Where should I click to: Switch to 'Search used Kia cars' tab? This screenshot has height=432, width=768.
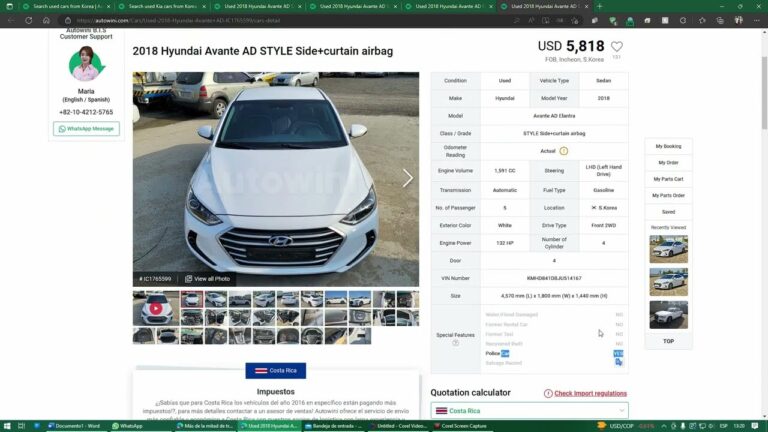point(163,6)
